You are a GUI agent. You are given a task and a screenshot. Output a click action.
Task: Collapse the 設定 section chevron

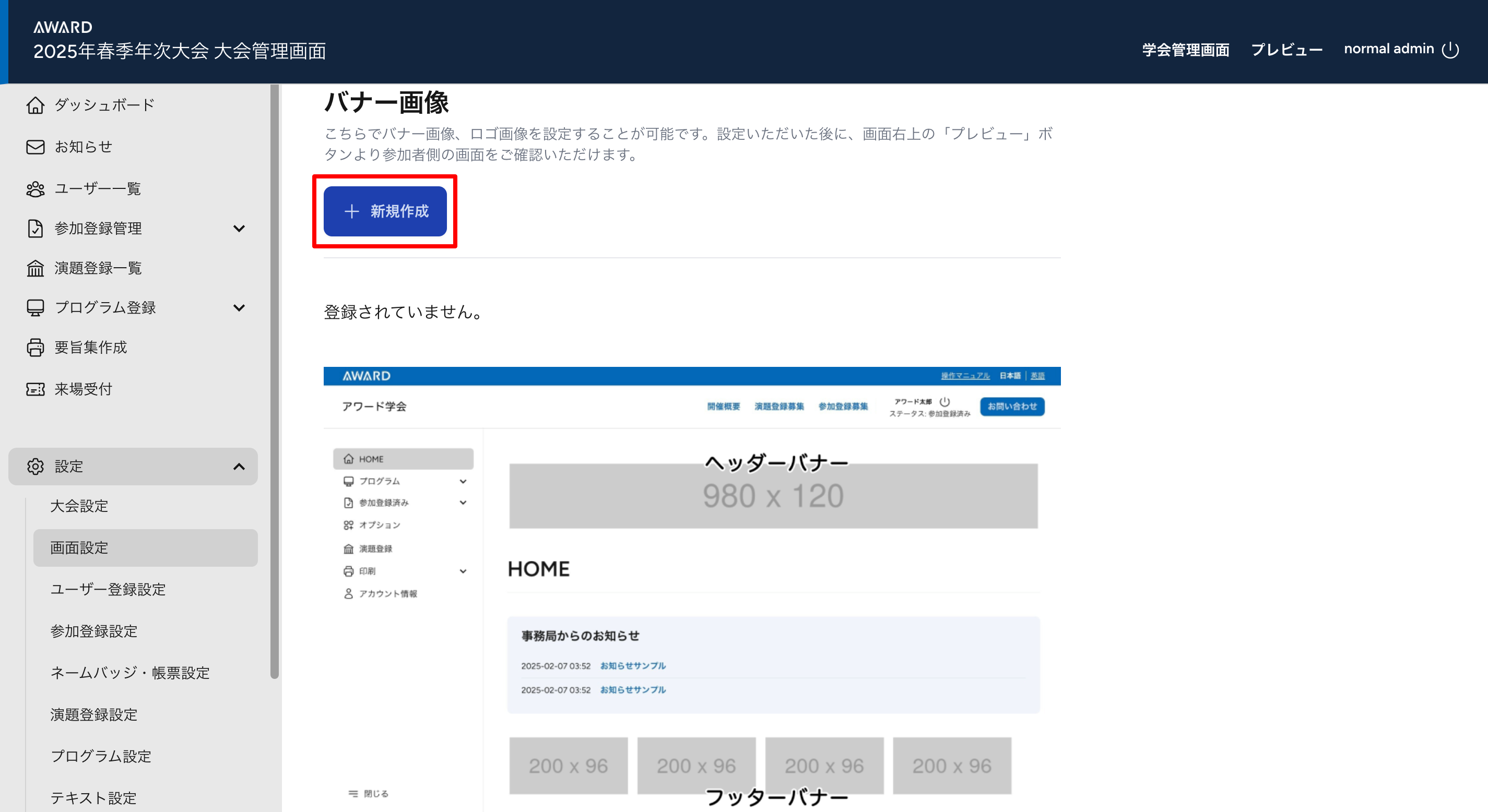tap(239, 466)
